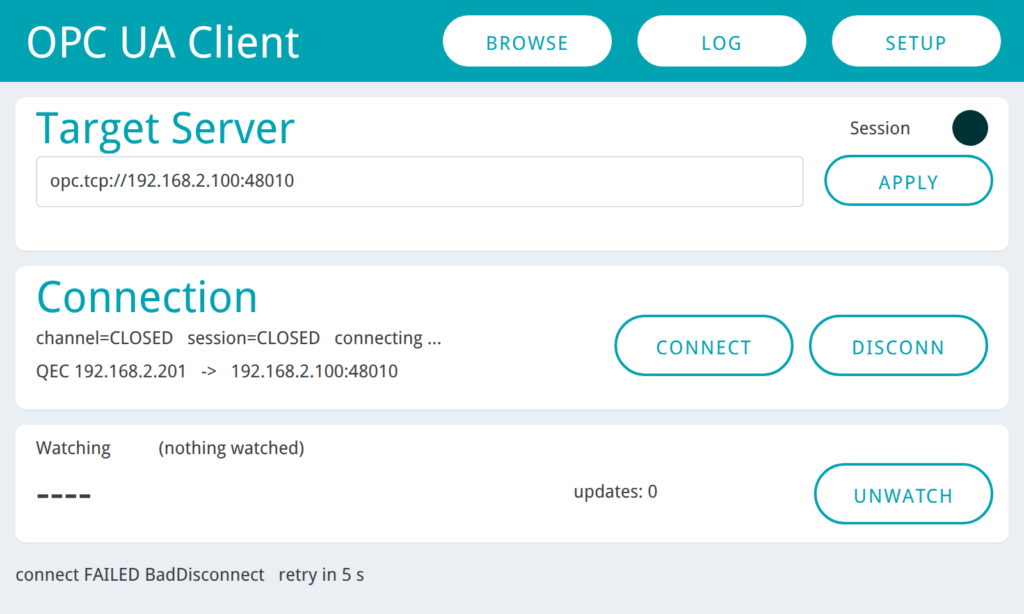Click the Target Server heading
The image size is (1024, 614).
click(165, 129)
